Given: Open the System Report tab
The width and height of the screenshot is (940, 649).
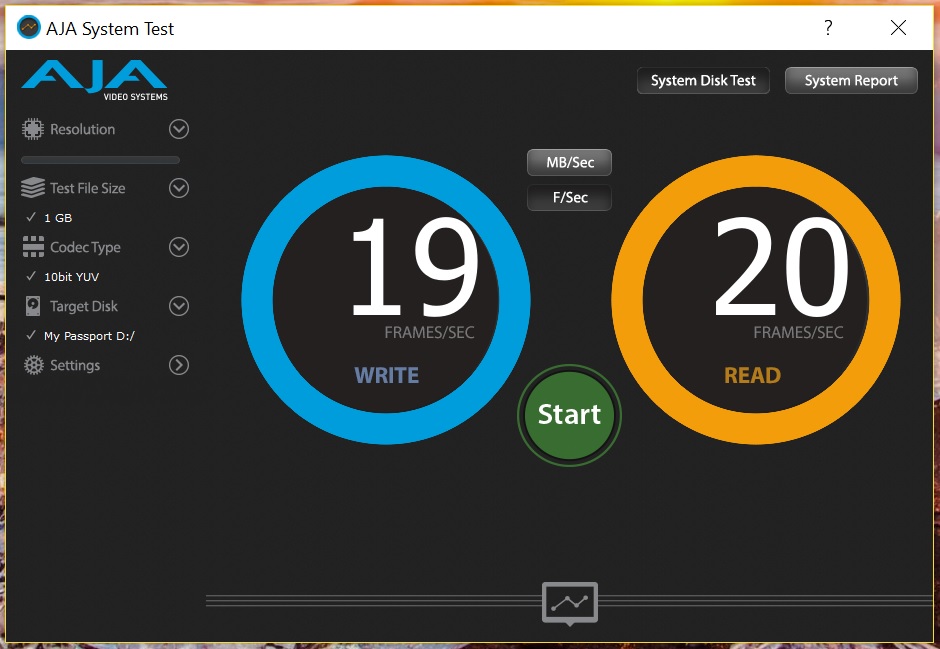Looking at the screenshot, I should 851,80.
